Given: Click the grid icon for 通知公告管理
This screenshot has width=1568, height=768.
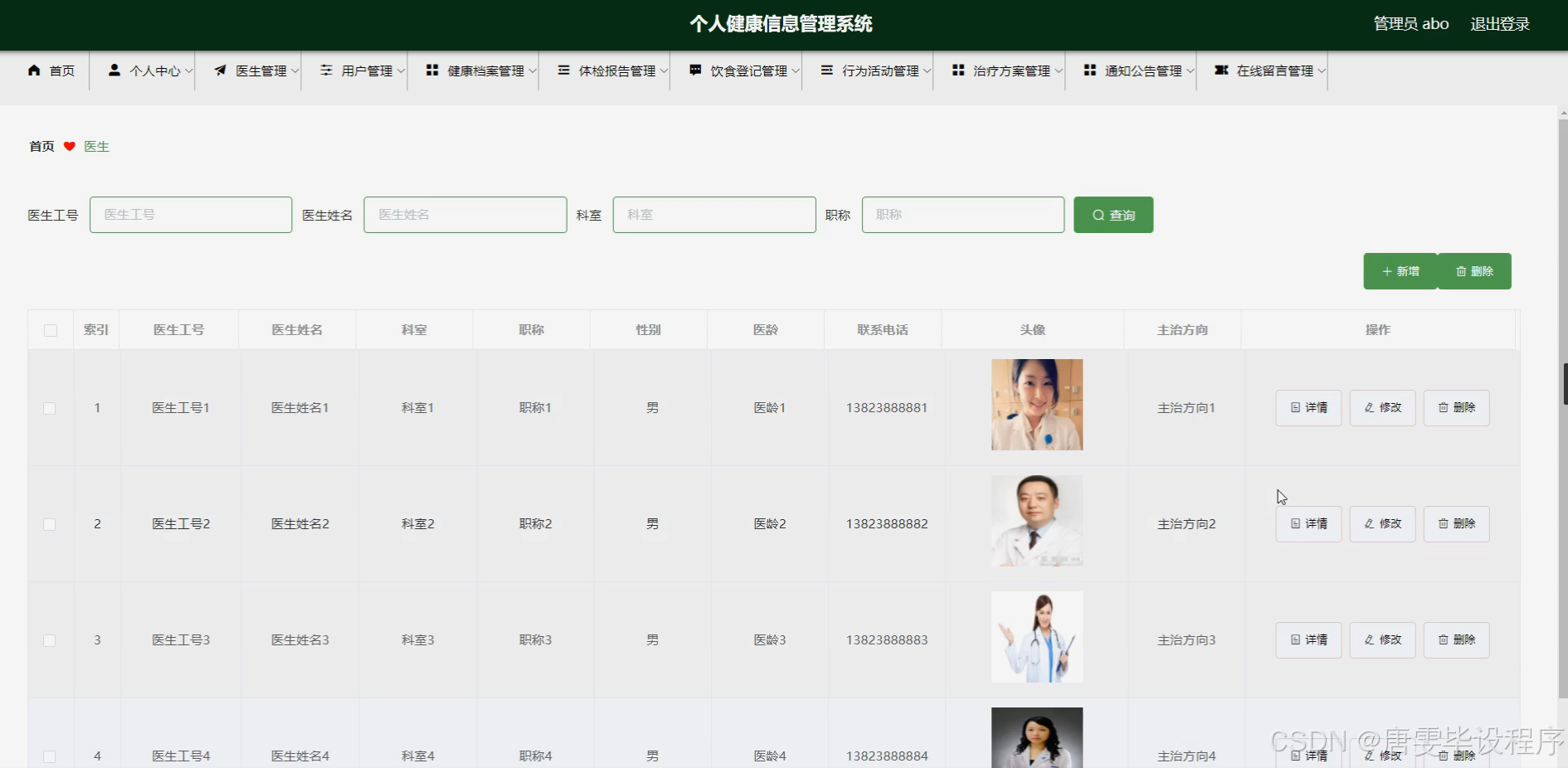Looking at the screenshot, I should point(1090,70).
